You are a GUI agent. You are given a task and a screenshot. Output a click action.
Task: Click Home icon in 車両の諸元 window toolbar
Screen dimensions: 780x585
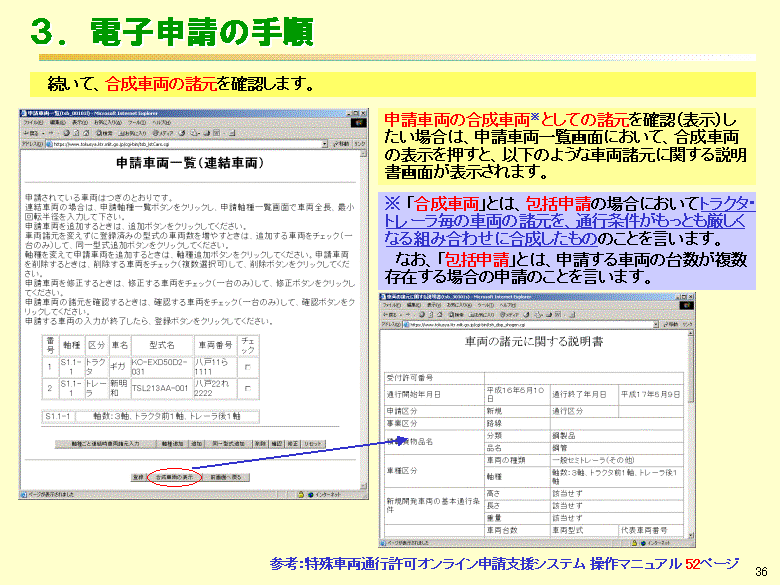[x=440, y=315]
